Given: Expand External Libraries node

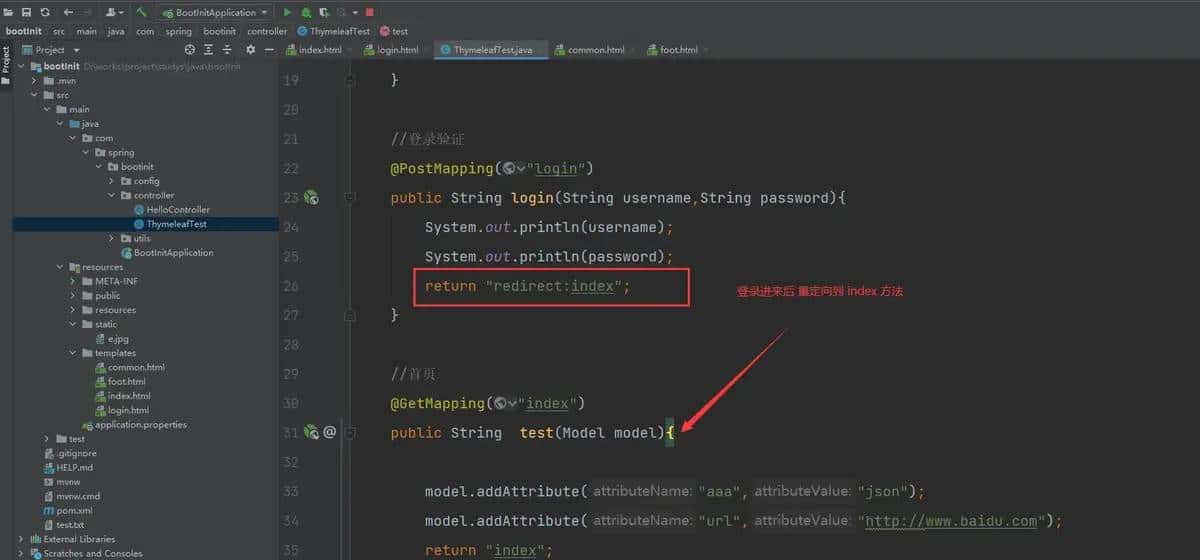Looking at the screenshot, I should pyautogui.click(x=21, y=539).
